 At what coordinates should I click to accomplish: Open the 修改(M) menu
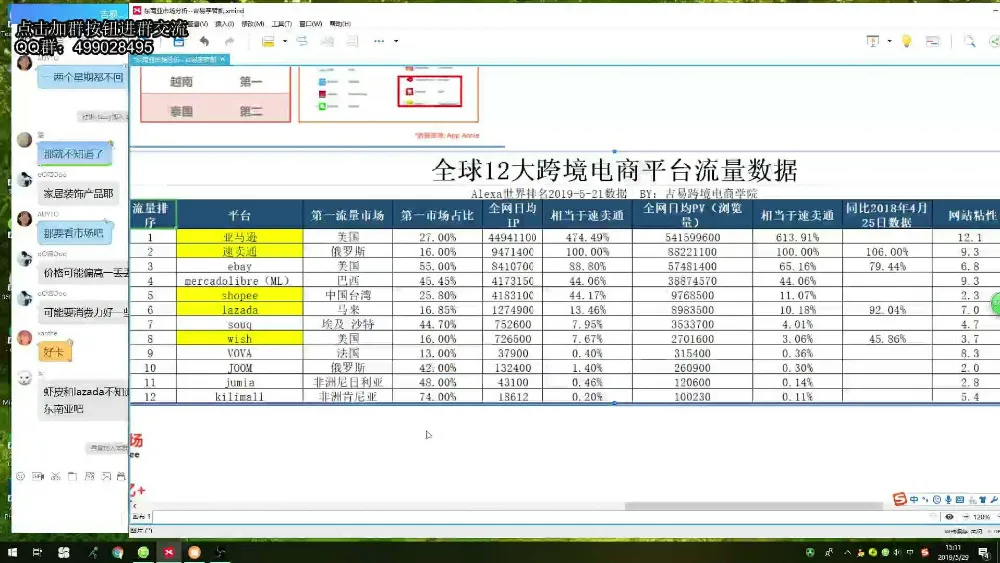[x=253, y=24]
